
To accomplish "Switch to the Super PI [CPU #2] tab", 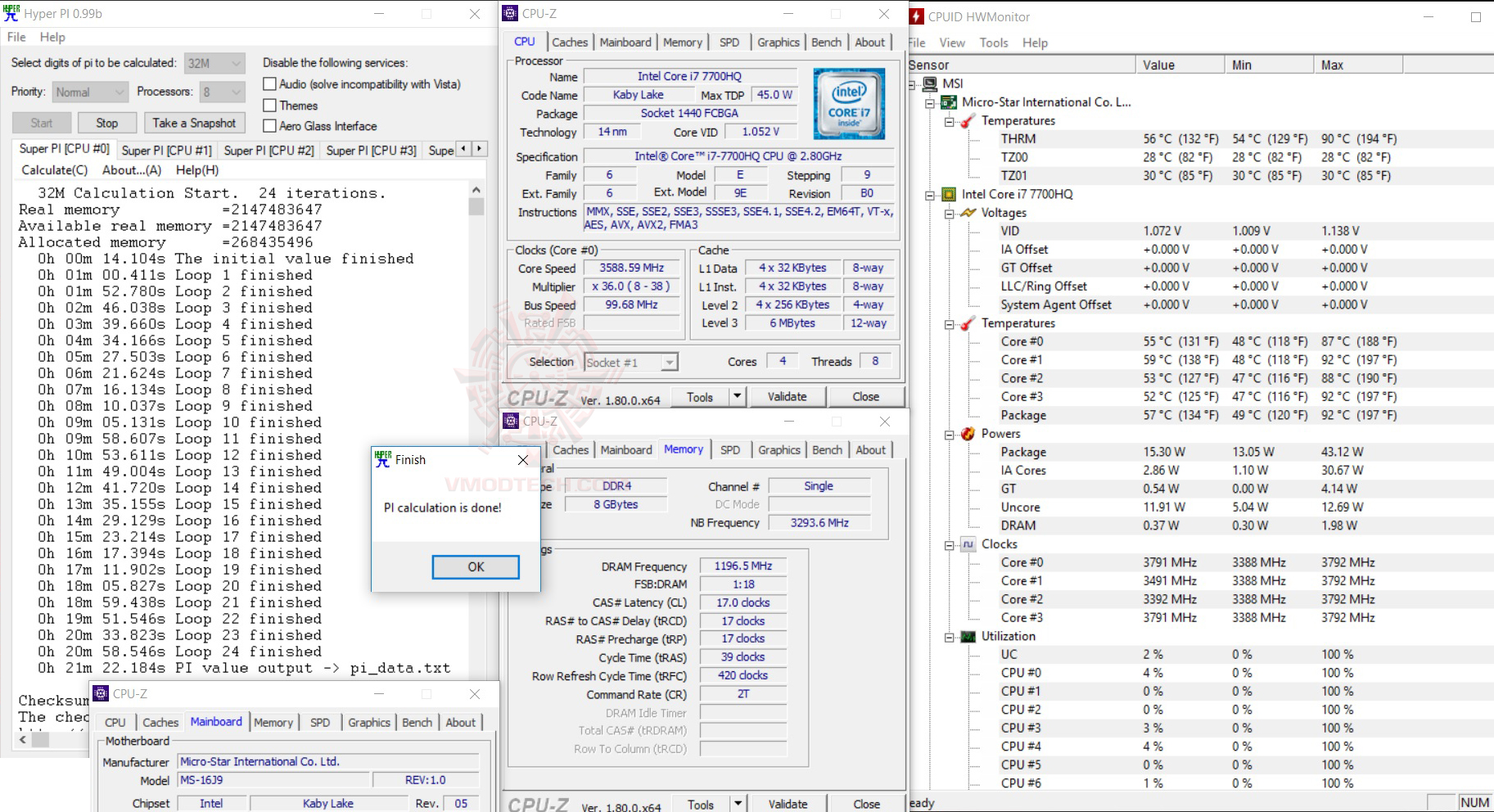I will coord(269,151).
